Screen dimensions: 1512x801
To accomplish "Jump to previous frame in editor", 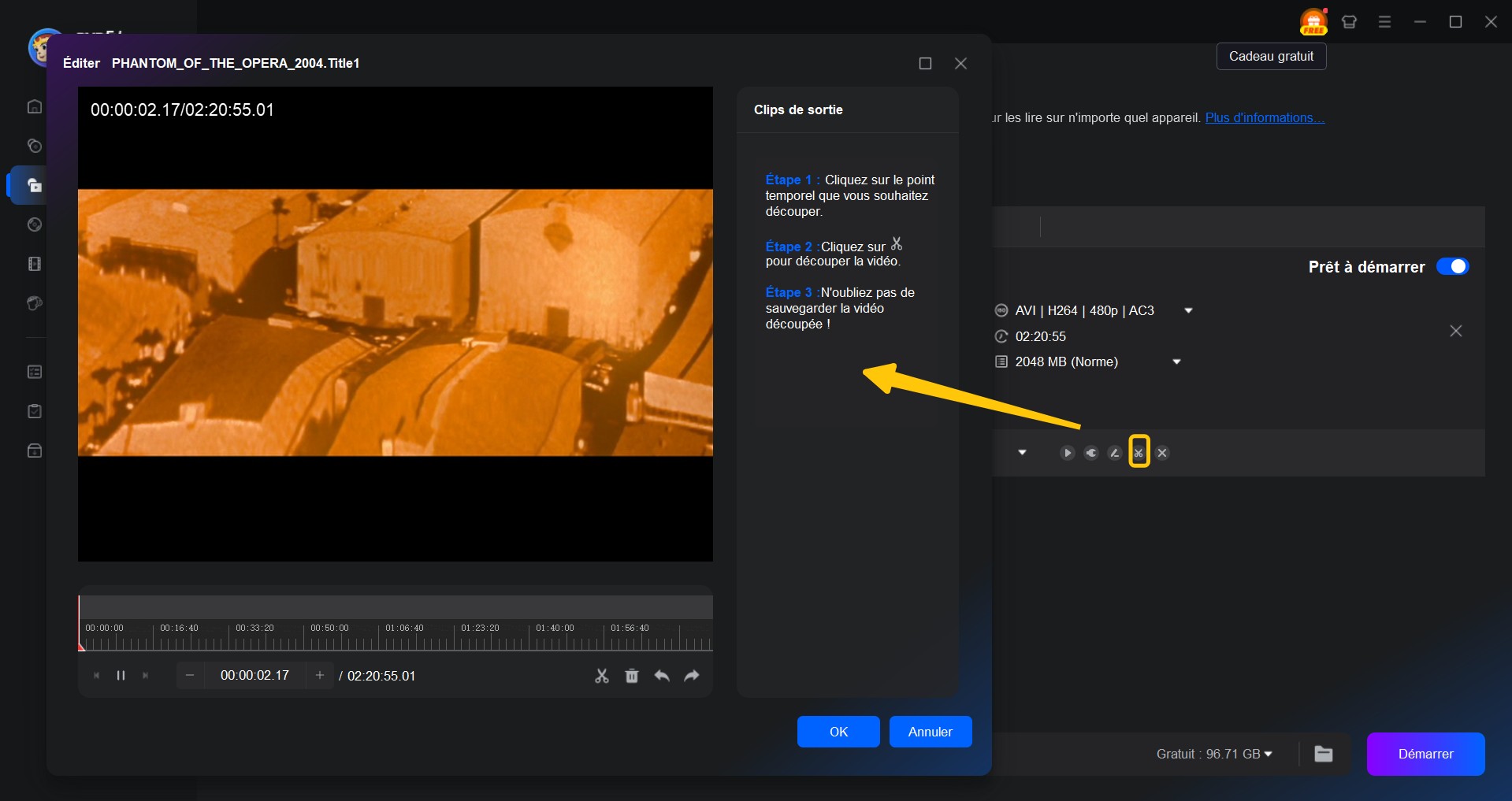I will point(96,676).
